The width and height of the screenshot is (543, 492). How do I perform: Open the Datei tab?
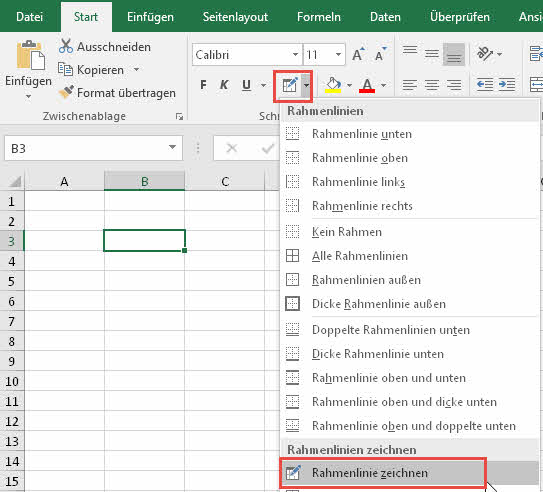point(29,17)
